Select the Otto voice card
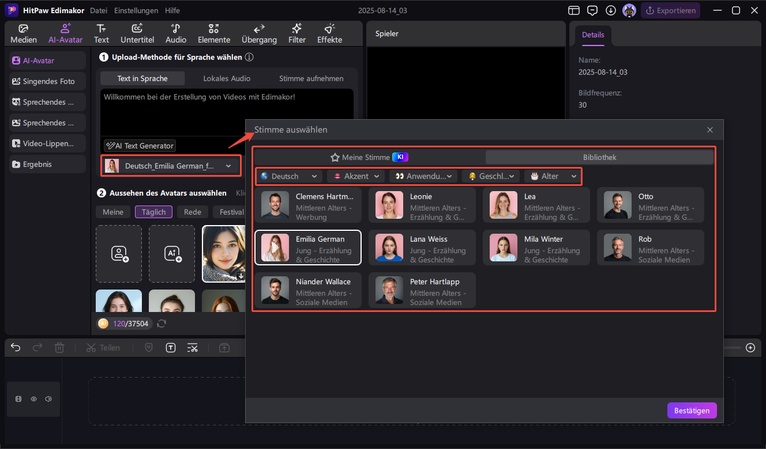The width and height of the screenshot is (766, 449). pyautogui.click(x=651, y=205)
